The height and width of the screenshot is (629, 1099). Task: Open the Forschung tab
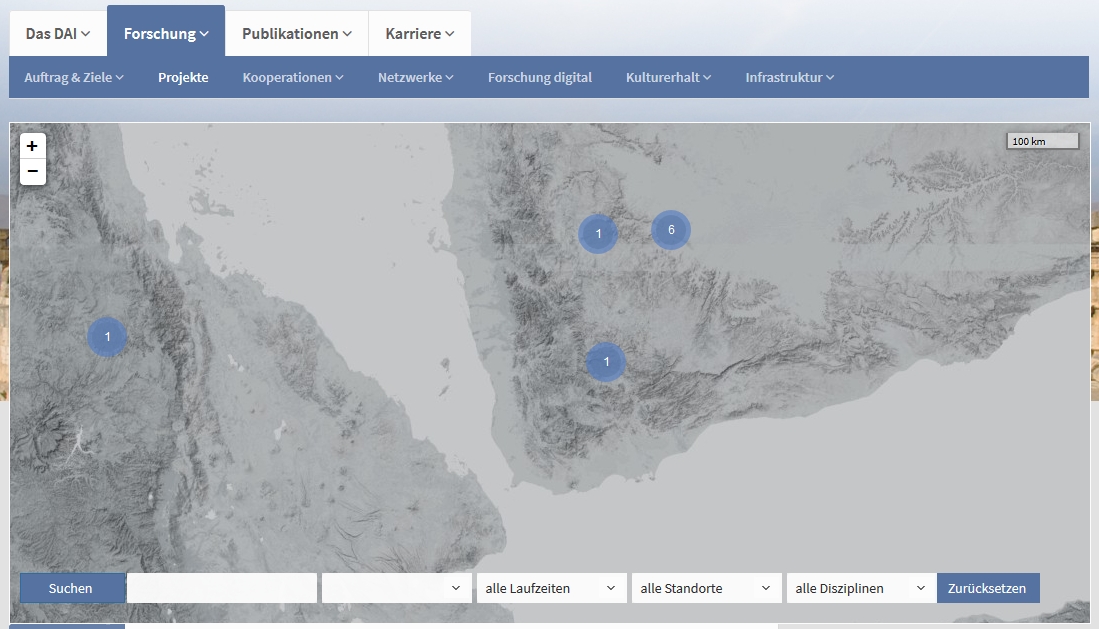(166, 34)
